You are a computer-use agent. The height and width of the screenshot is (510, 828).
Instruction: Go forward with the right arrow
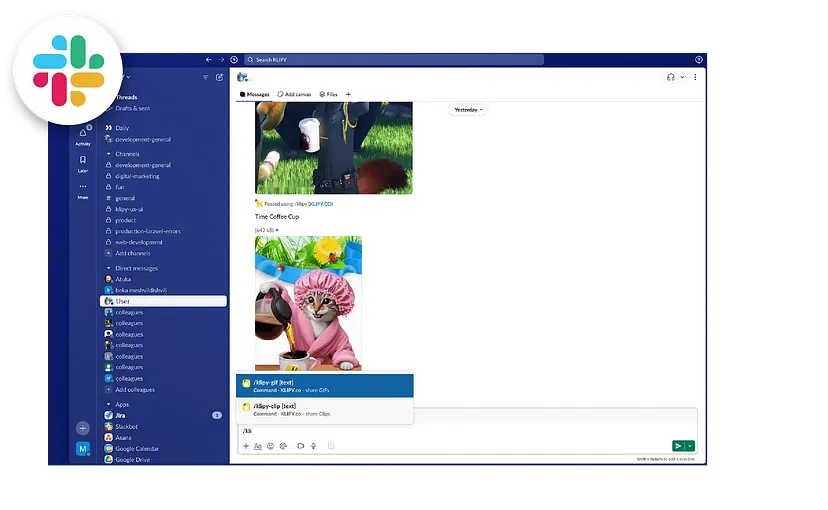pyautogui.click(x=221, y=60)
